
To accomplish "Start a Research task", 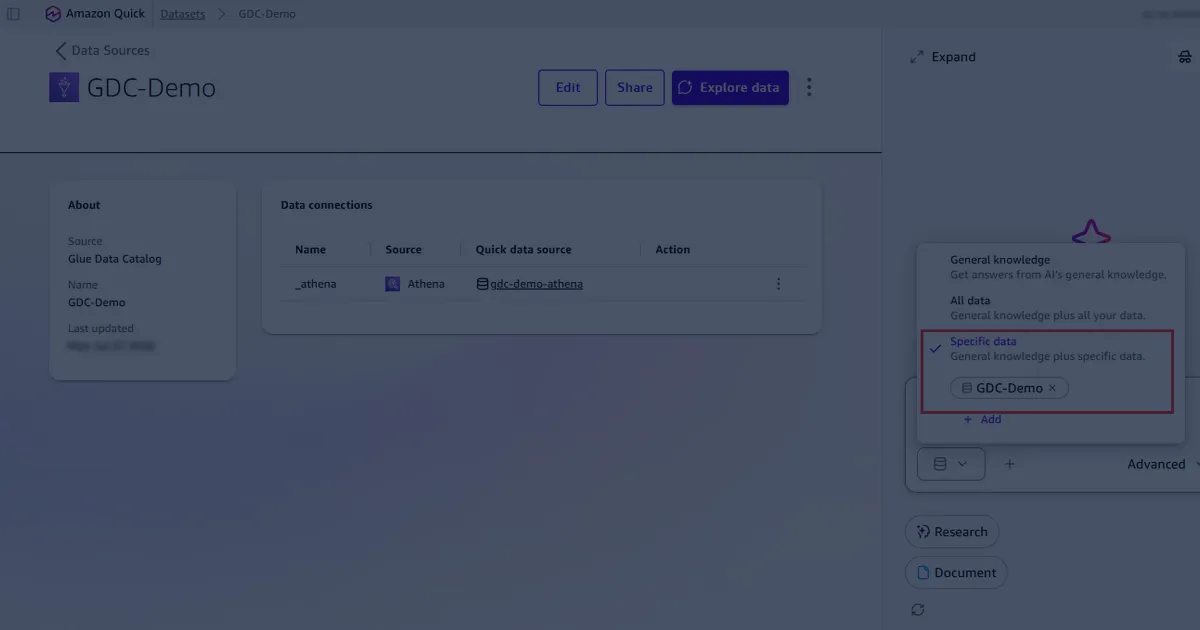I will click(x=952, y=532).
